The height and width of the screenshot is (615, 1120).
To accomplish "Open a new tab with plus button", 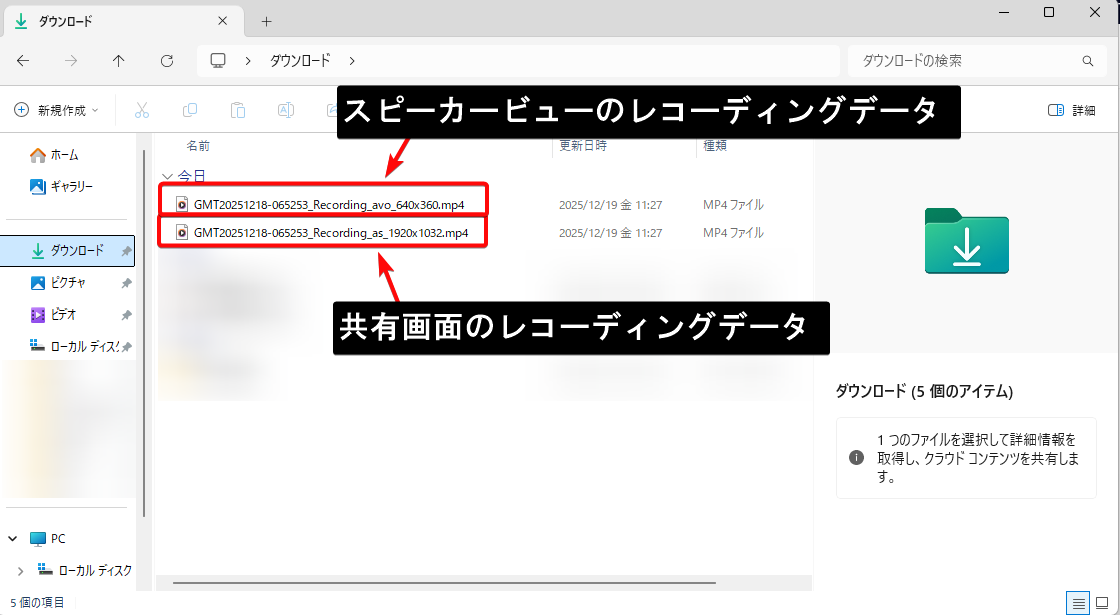I will pyautogui.click(x=266, y=21).
